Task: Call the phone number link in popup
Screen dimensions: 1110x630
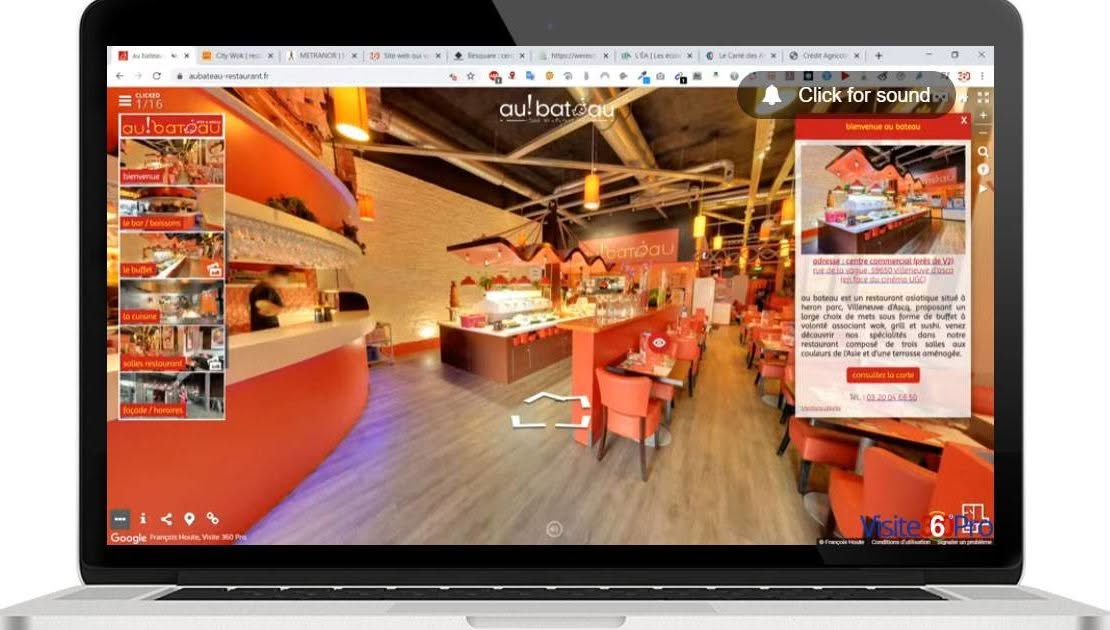Action: point(891,397)
